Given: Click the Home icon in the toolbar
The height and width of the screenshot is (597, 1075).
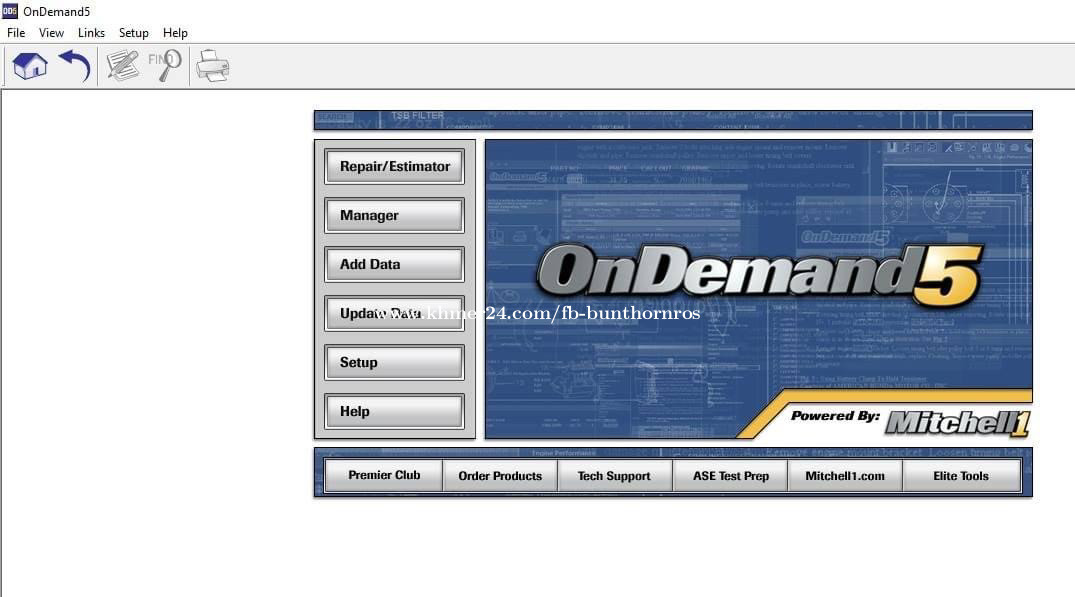Looking at the screenshot, I should 30,66.
